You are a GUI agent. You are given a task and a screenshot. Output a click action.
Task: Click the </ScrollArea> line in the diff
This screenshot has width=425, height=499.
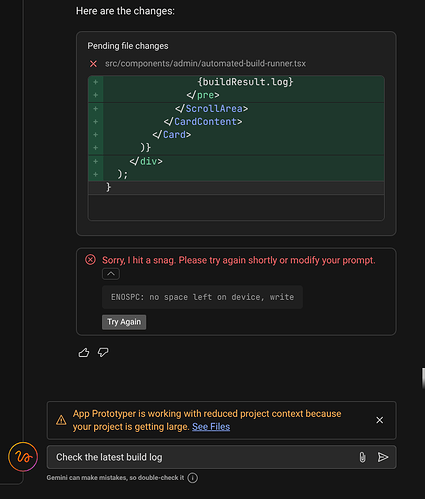tap(236, 109)
